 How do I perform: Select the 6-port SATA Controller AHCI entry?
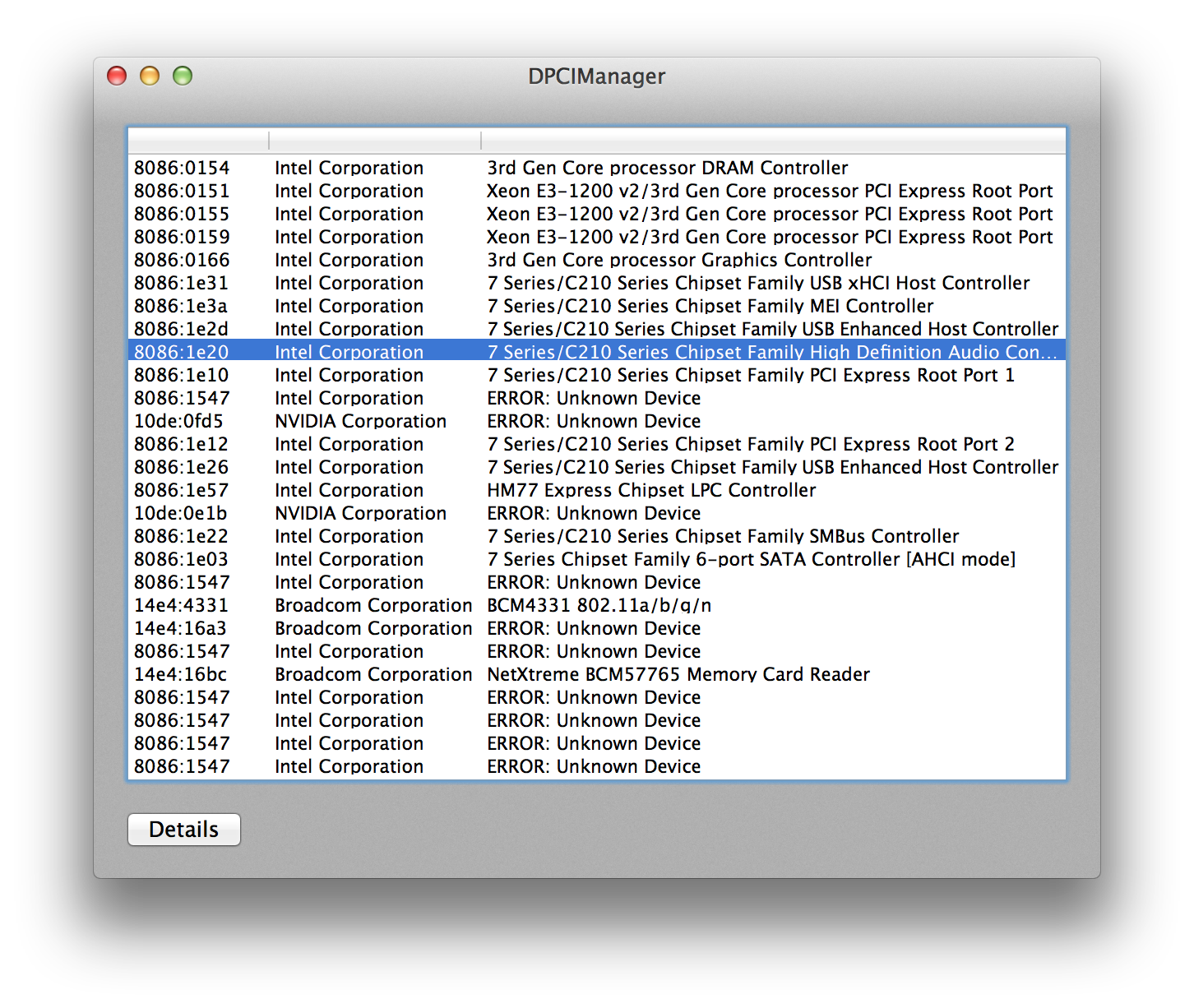pyautogui.click(x=597, y=559)
